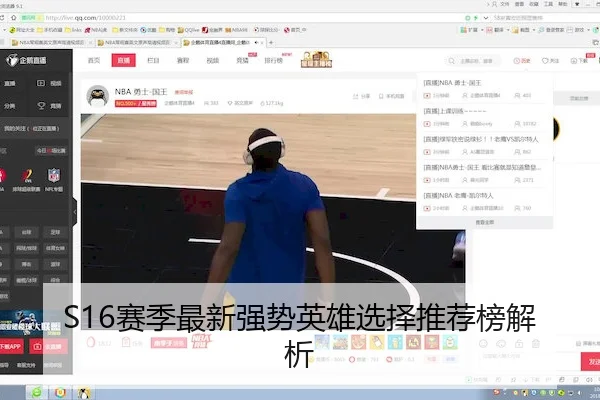Image resolution: width=600 pixels, height=400 pixels.
Task: Click the phone watch icon above video
Action: click(381, 96)
